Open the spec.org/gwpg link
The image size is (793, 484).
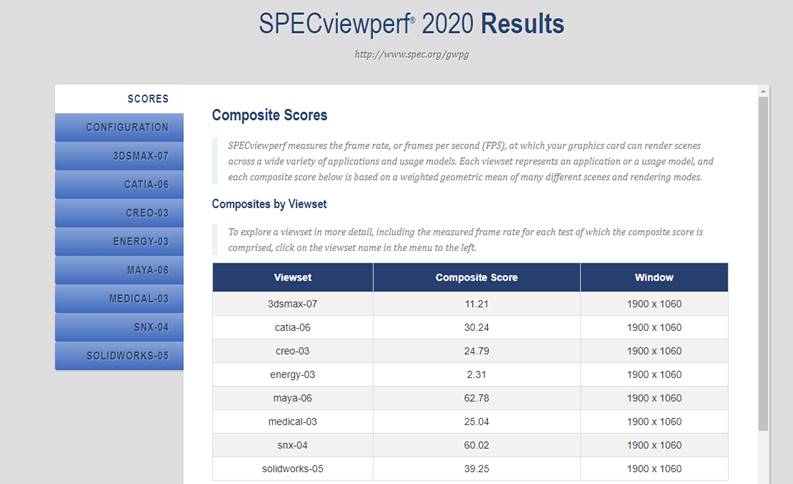[412, 54]
